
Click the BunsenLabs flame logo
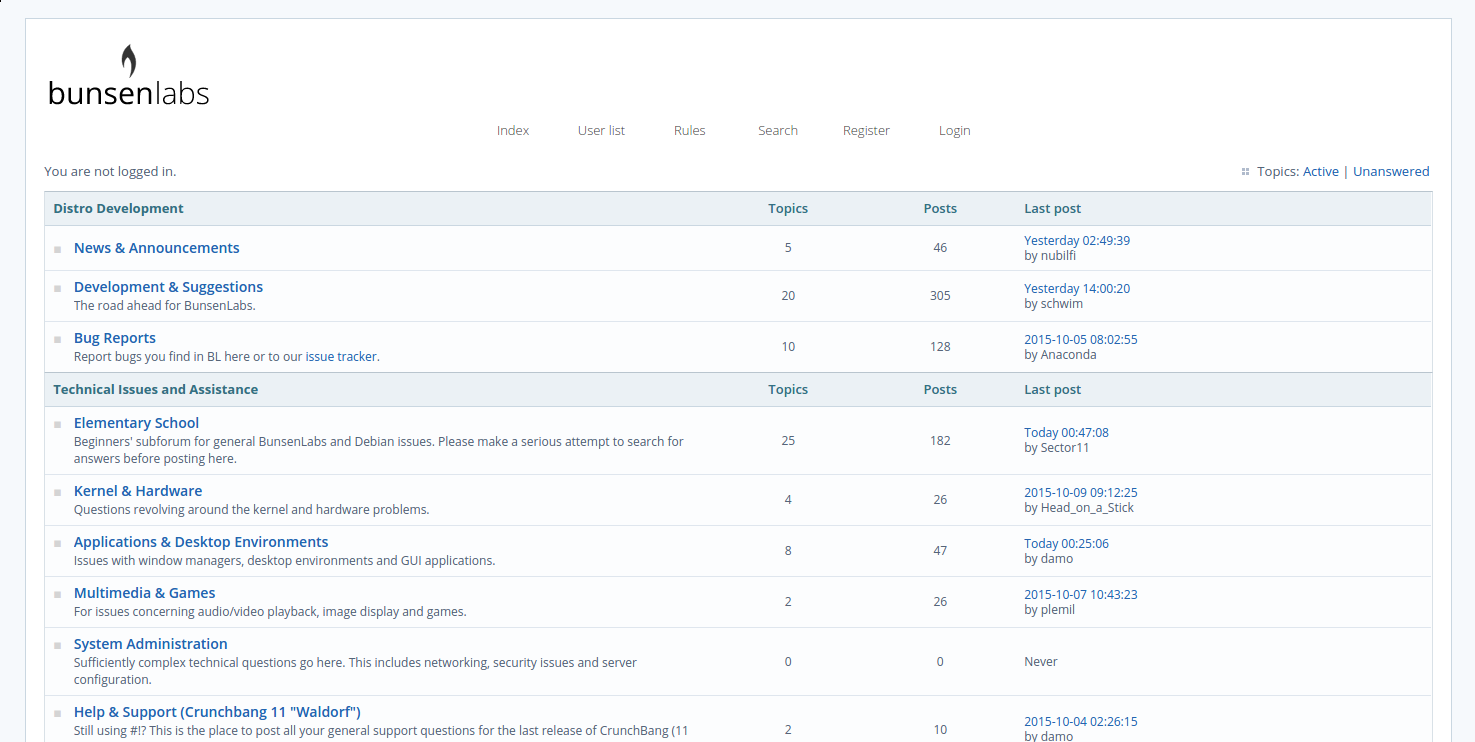coord(128,76)
